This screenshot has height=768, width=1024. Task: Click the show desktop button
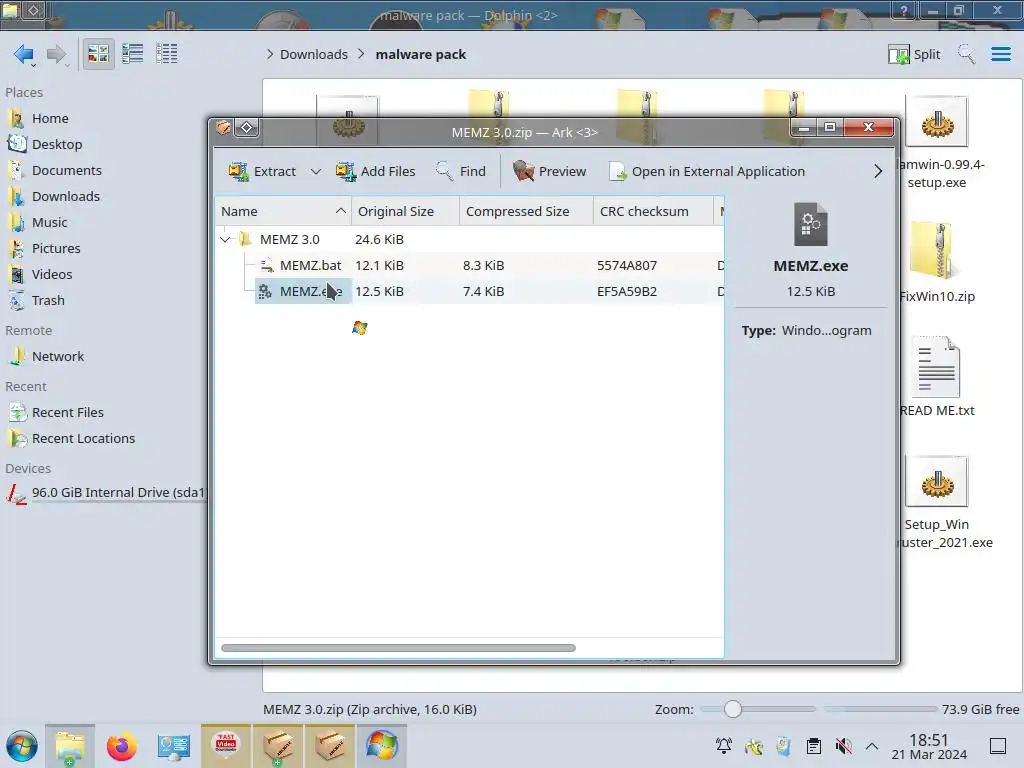(x=997, y=746)
